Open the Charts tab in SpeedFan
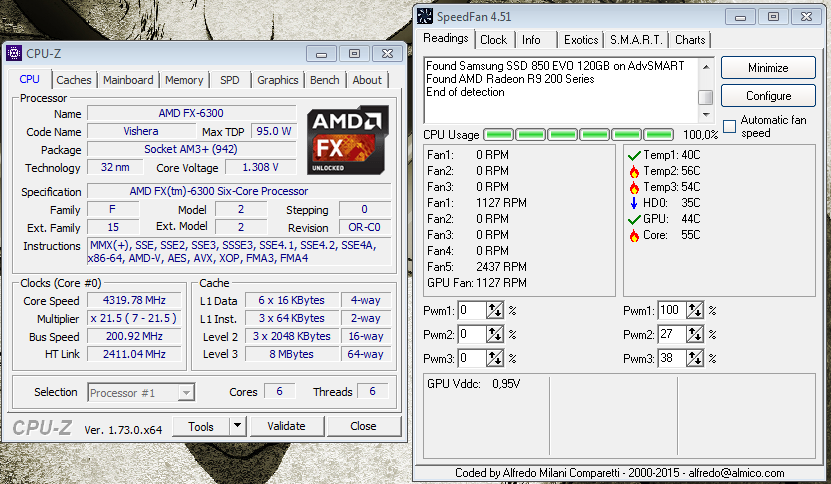This screenshot has height=484, width=831. pyautogui.click(x=690, y=40)
